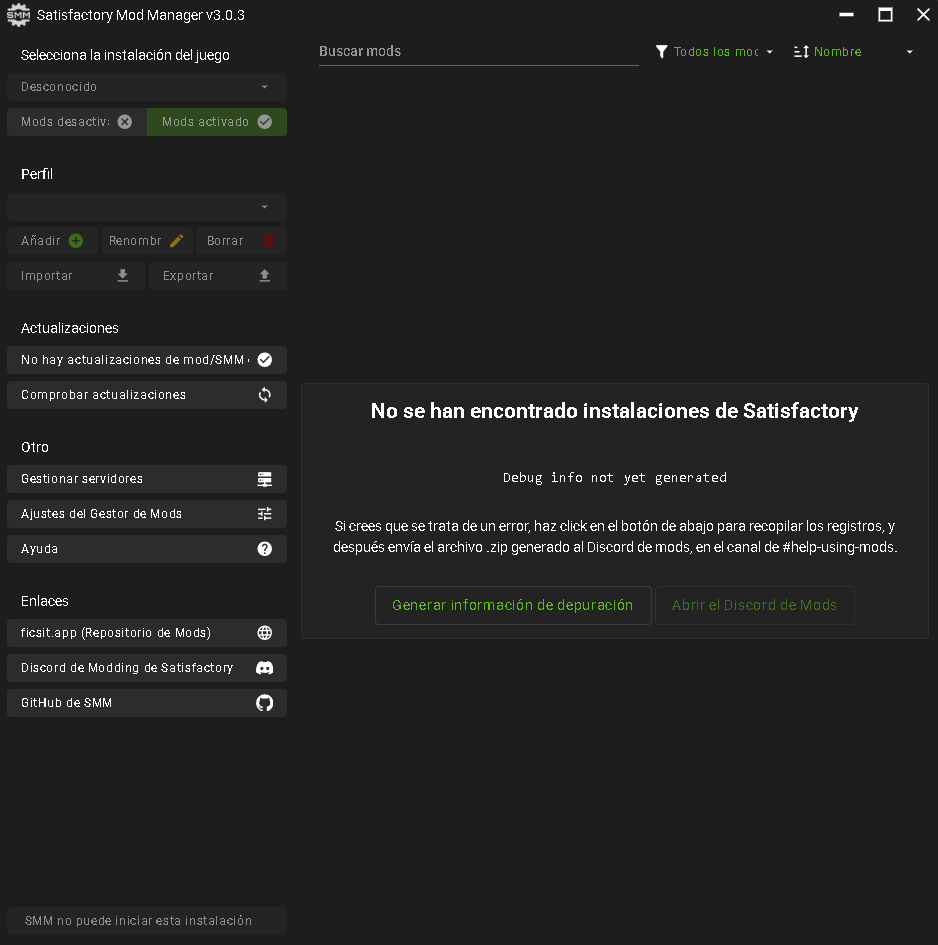
Task: Open Gestionar servidores
Action: 146,479
